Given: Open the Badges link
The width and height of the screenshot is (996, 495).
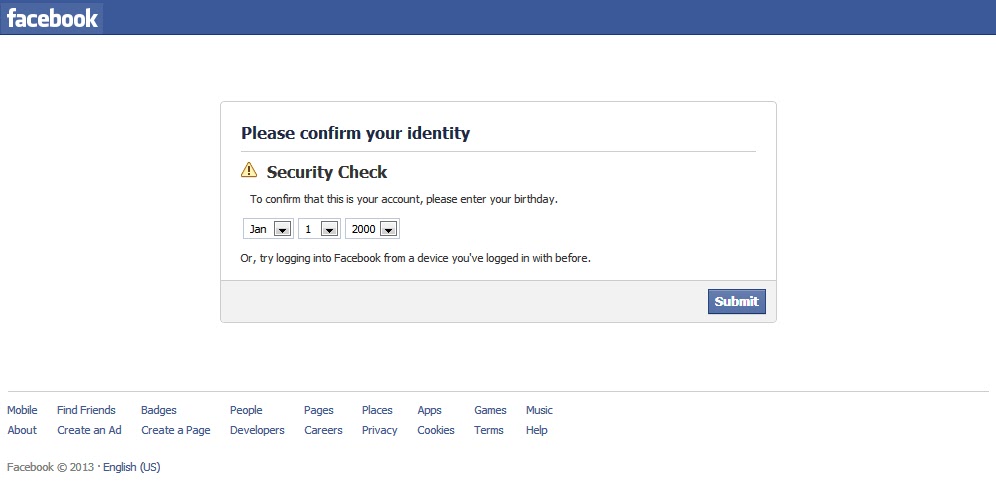Looking at the screenshot, I should 159,410.
